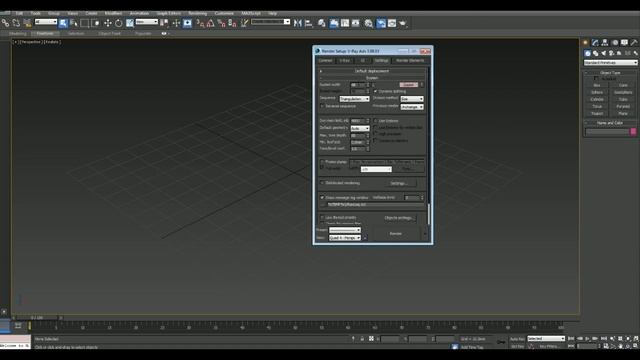Image resolution: width=640 pixels, height=360 pixels.
Task: Open the Display panel tab icon
Action: [x=624, y=42]
